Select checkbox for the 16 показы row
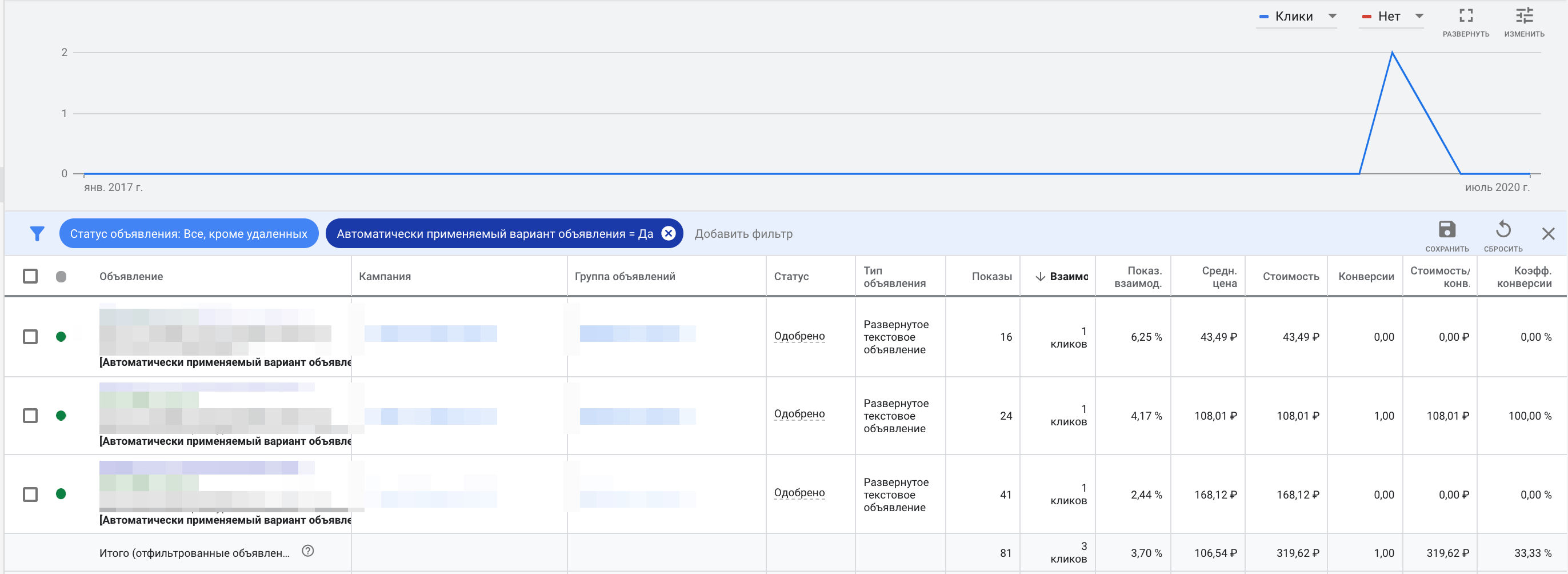This screenshot has width=1568, height=574. click(30, 337)
